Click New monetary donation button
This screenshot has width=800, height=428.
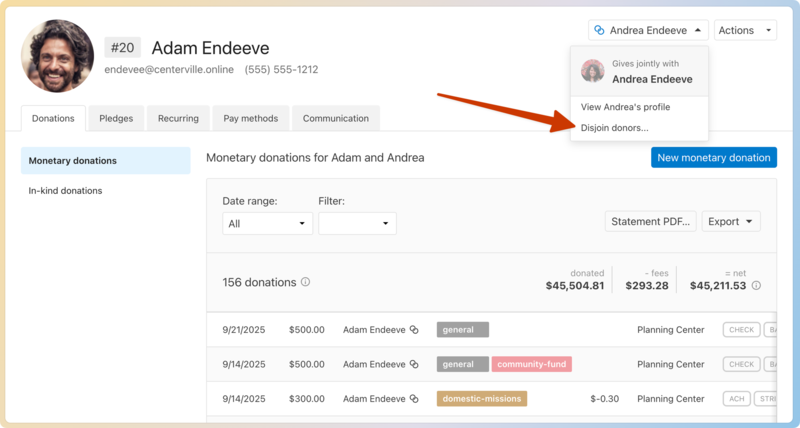click(x=713, y=157)
